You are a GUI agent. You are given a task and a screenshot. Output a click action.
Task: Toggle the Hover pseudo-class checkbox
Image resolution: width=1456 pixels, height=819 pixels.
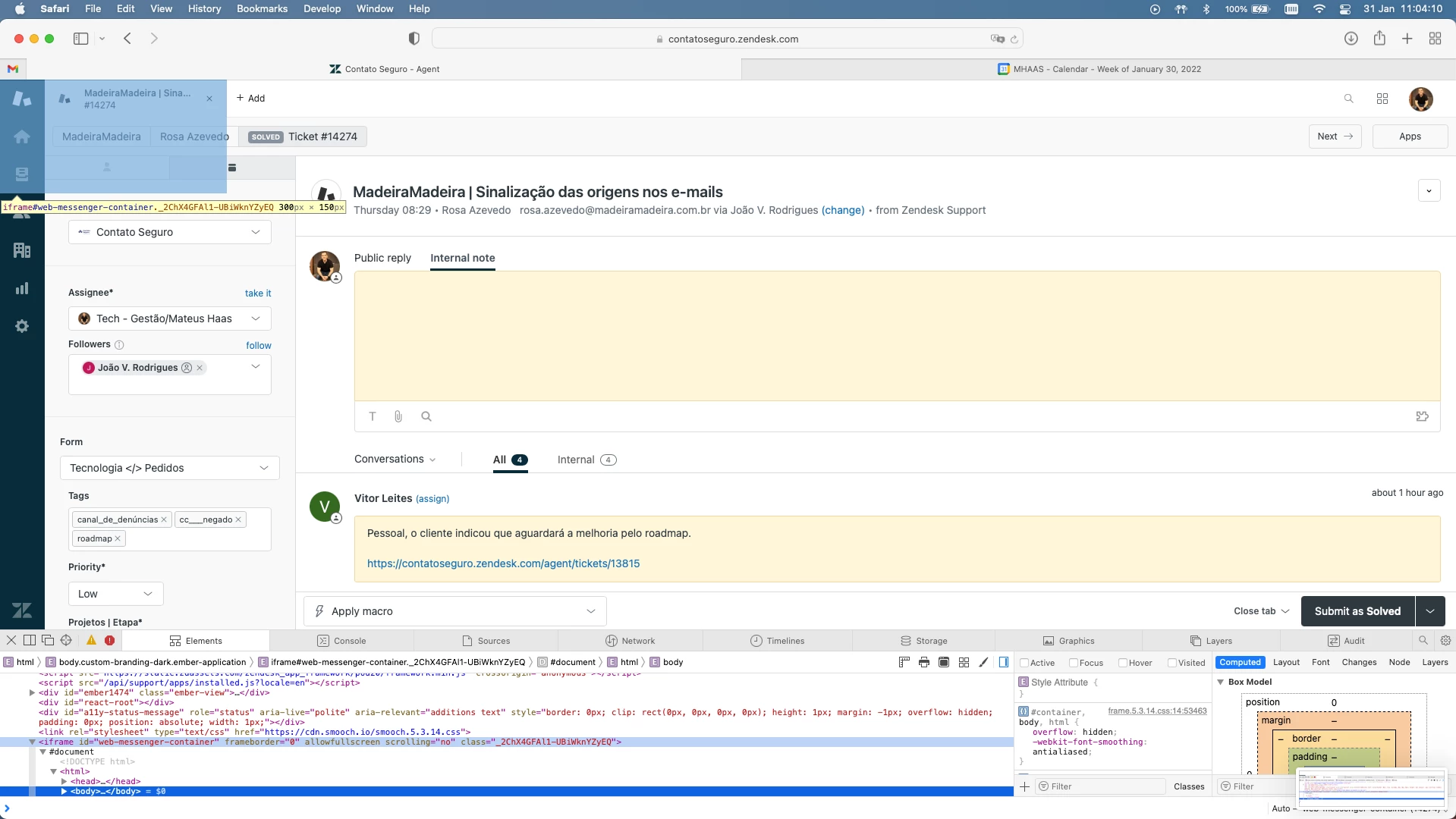coord(1123,663)
